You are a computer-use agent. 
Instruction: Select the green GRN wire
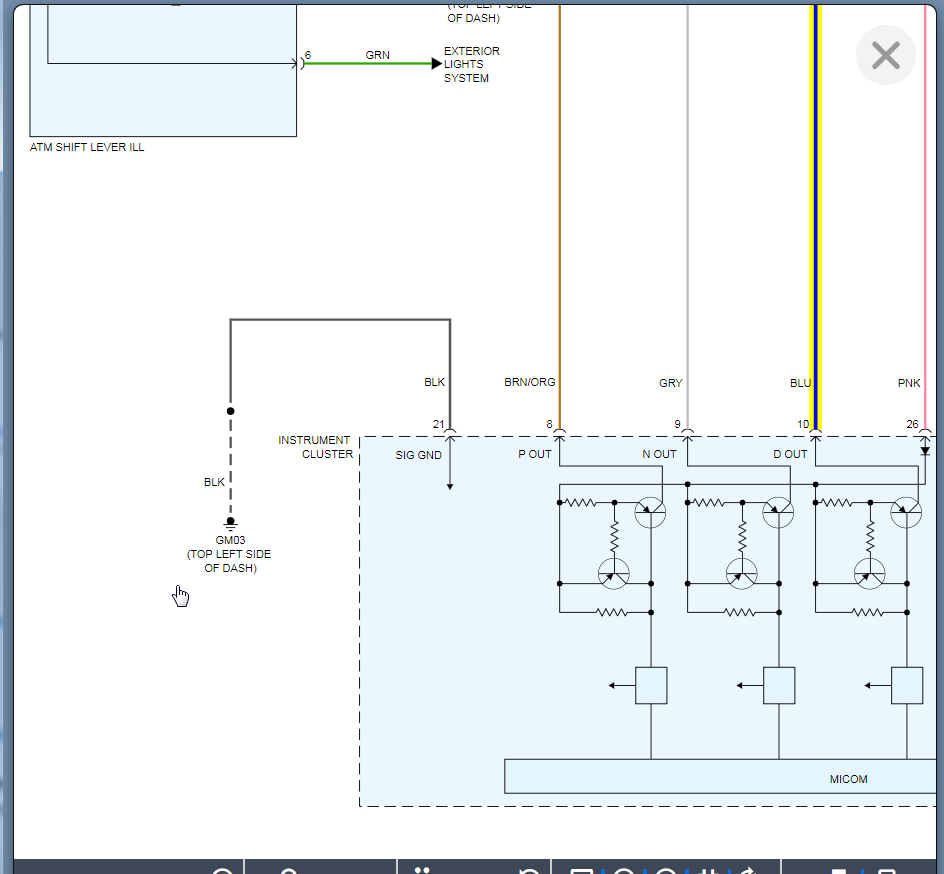pos(368,64)
